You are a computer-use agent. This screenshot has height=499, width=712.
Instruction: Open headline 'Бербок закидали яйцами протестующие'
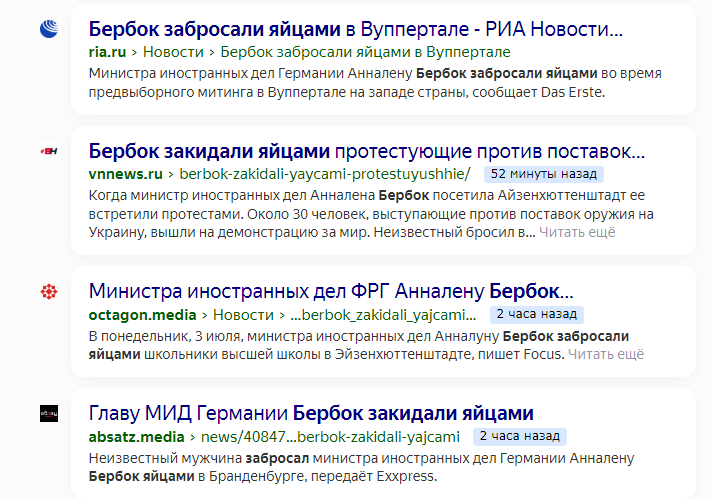click(x=366, y=151)
